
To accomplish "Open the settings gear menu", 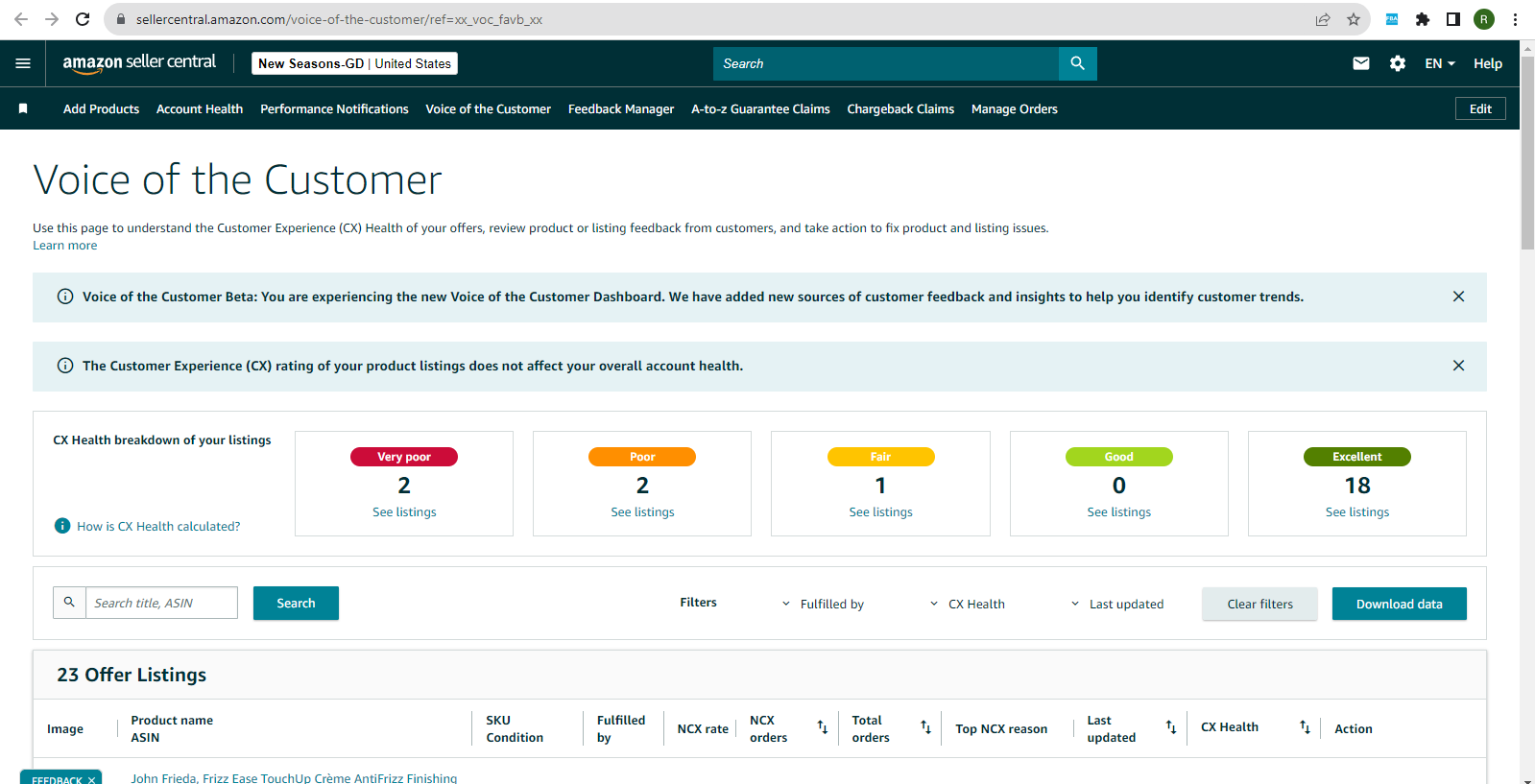I will (x=1398, y=63).
